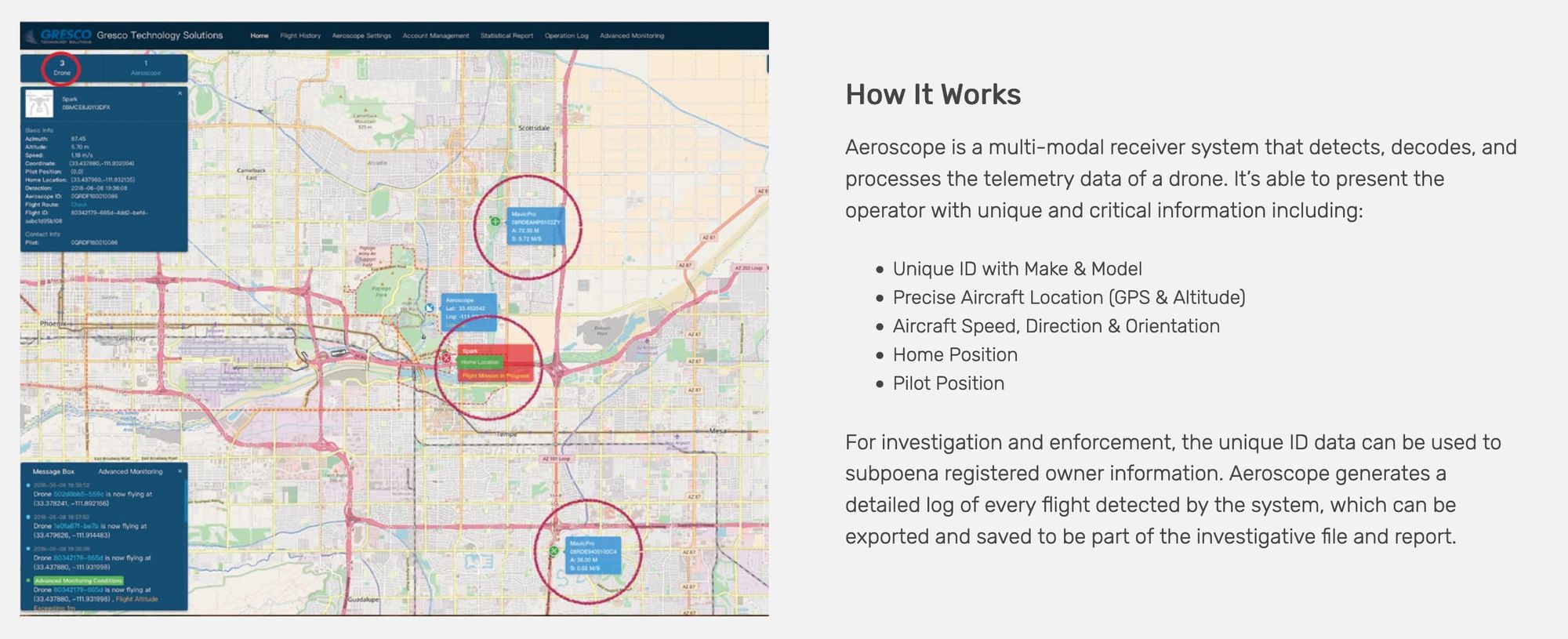
Task: Click the Tempe label on the map
Action: tap(506, 434)
